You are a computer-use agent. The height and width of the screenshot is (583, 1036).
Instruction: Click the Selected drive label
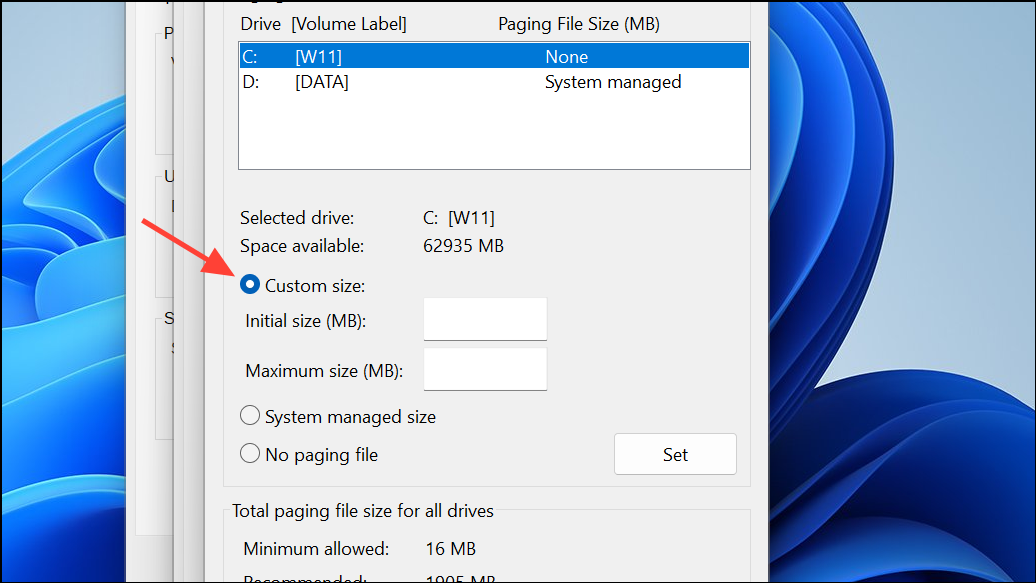[x=297, y=217]
